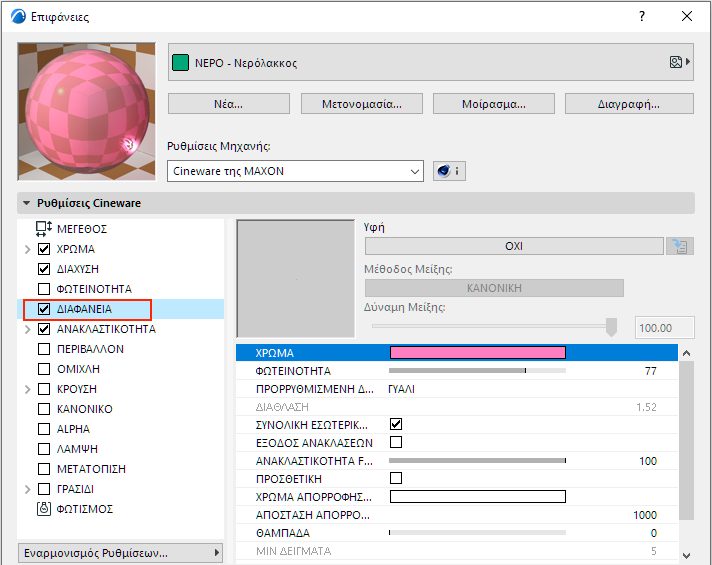Click the white ΧΡΩΜΑ ΑΠΟΡΡΟΦΗΣ... swatch
This screenshot has width=712, height=565.
pyautogui.click(x=478, y=496)
